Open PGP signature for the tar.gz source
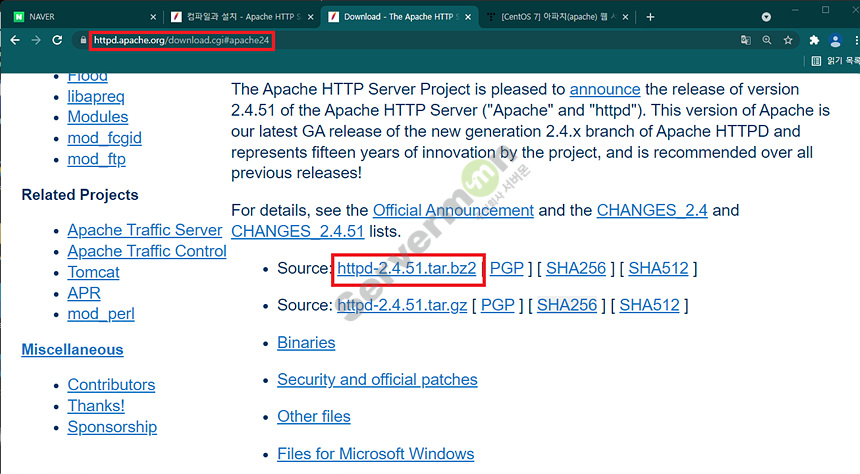 (497, 305)
